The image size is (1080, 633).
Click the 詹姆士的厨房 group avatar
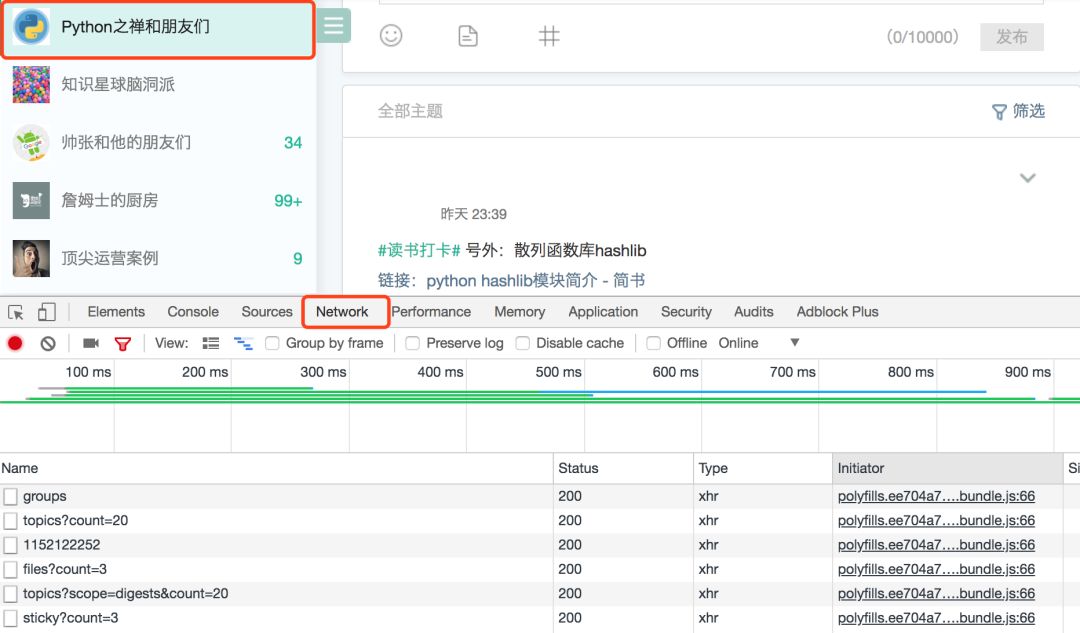(31, 200)
